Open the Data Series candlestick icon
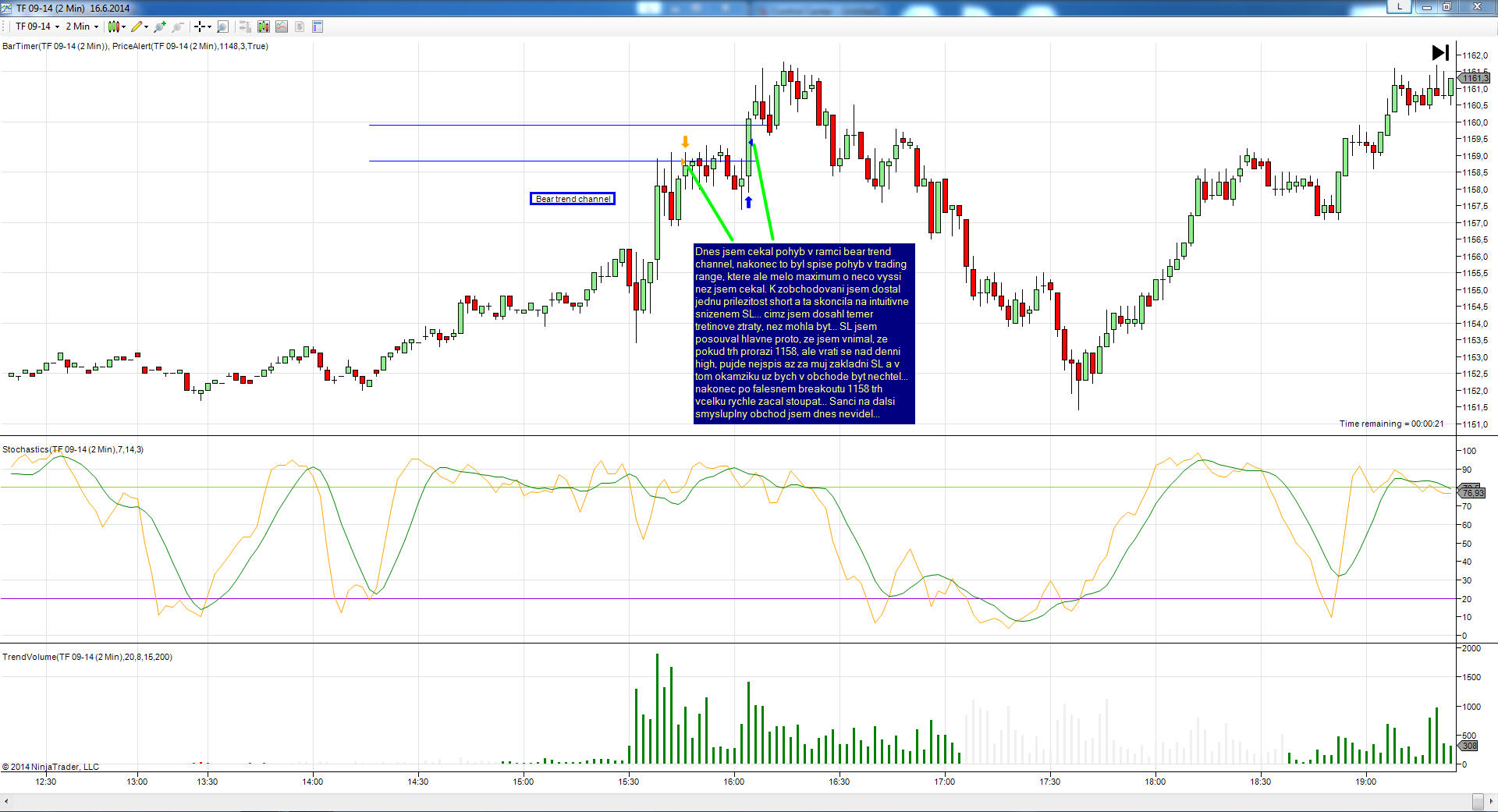 click(264, 27)
